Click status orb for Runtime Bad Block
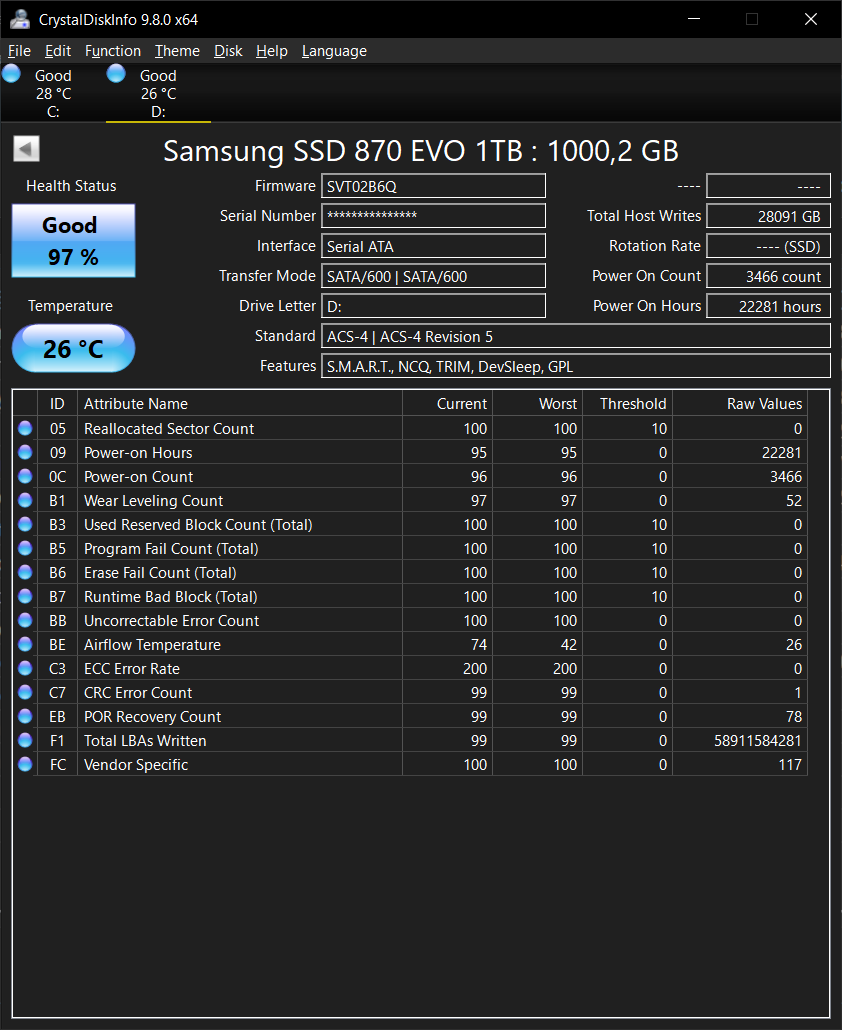This screenshot has width=842, height=1030. pyautogui.click(x=25, y=596)
